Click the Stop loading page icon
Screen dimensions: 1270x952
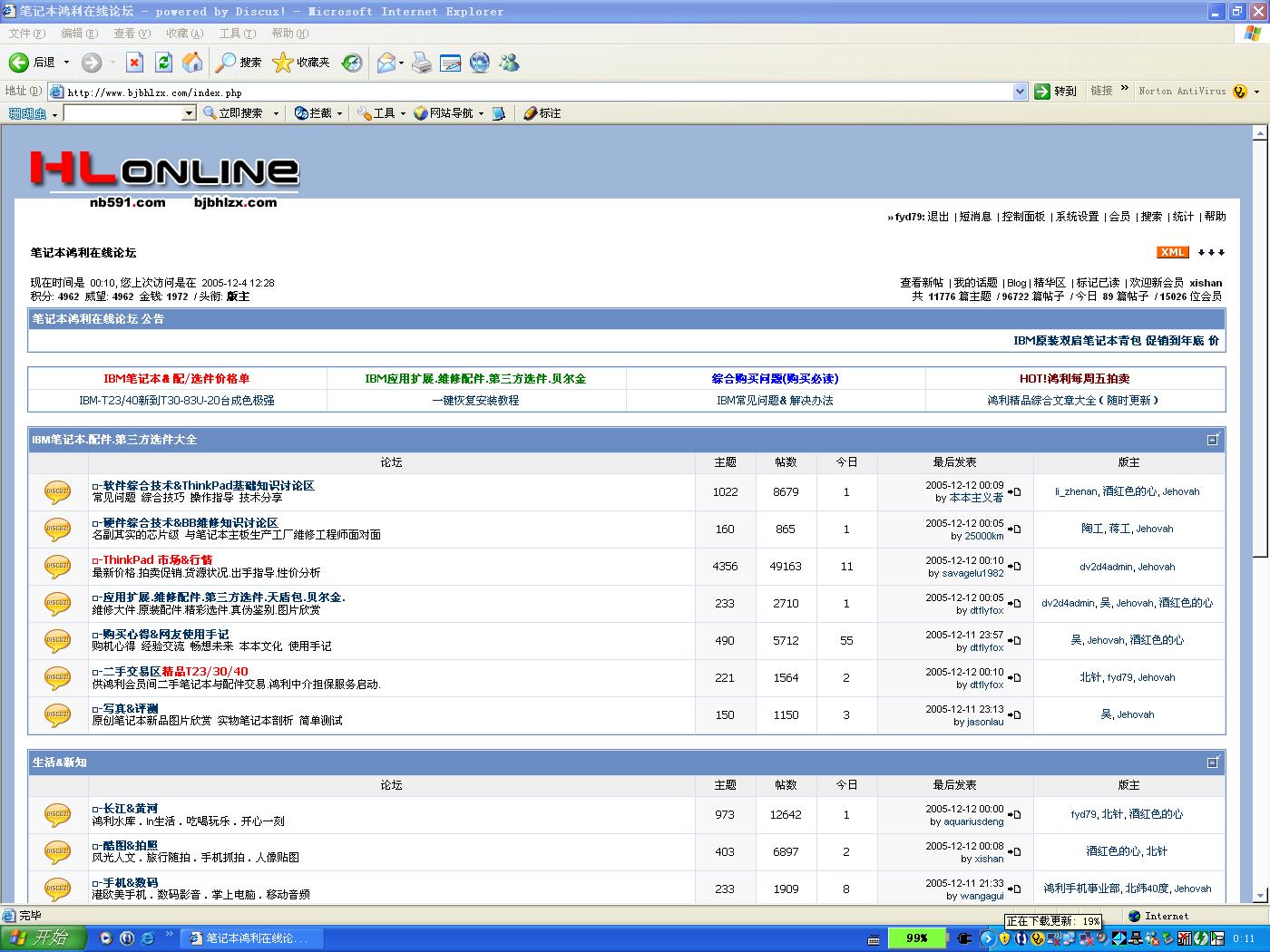tap(134, 63)
